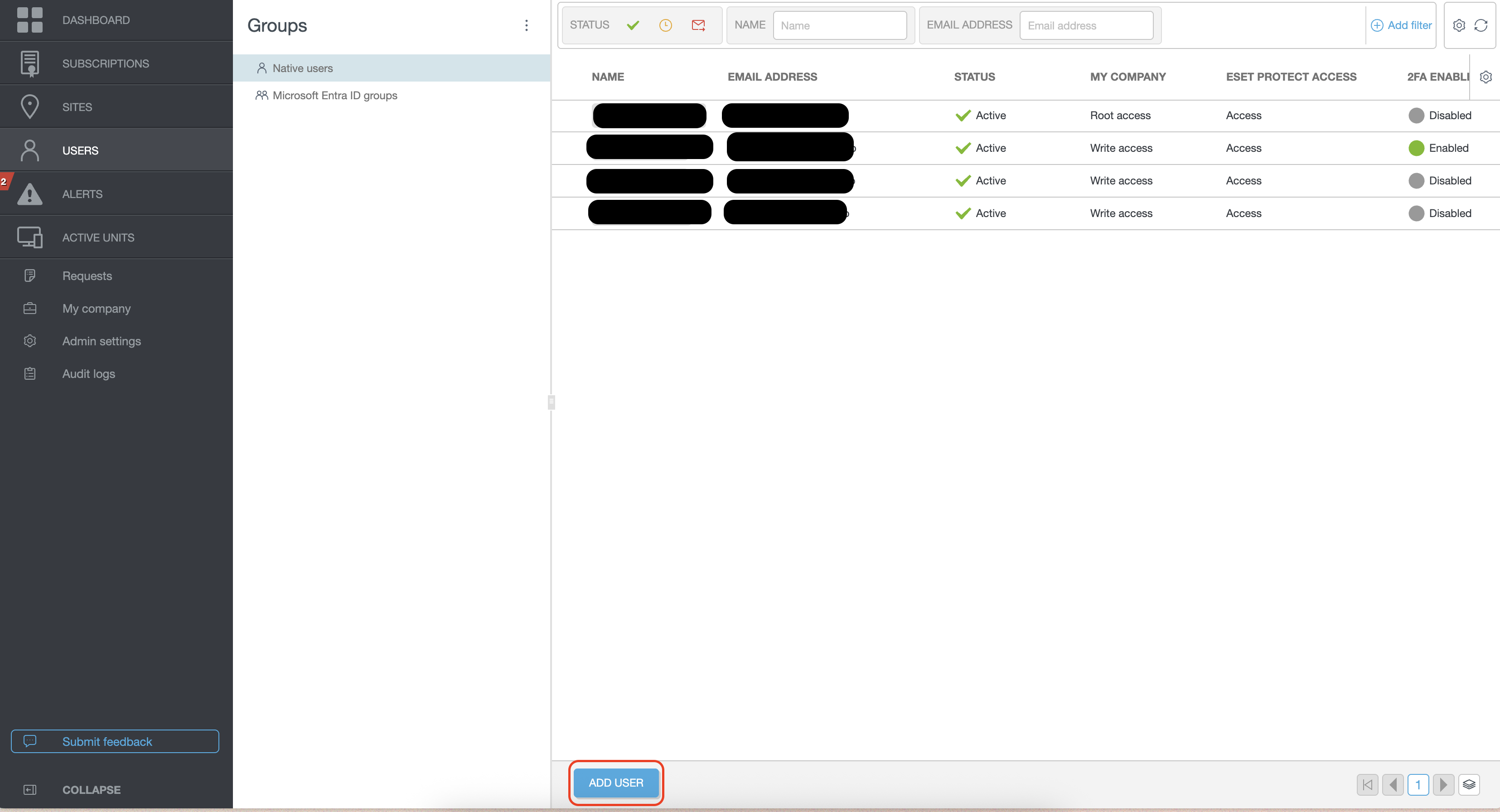Sort by EMAIL ADDRESS column header
Screen dimensions: 1500x812
772,77
